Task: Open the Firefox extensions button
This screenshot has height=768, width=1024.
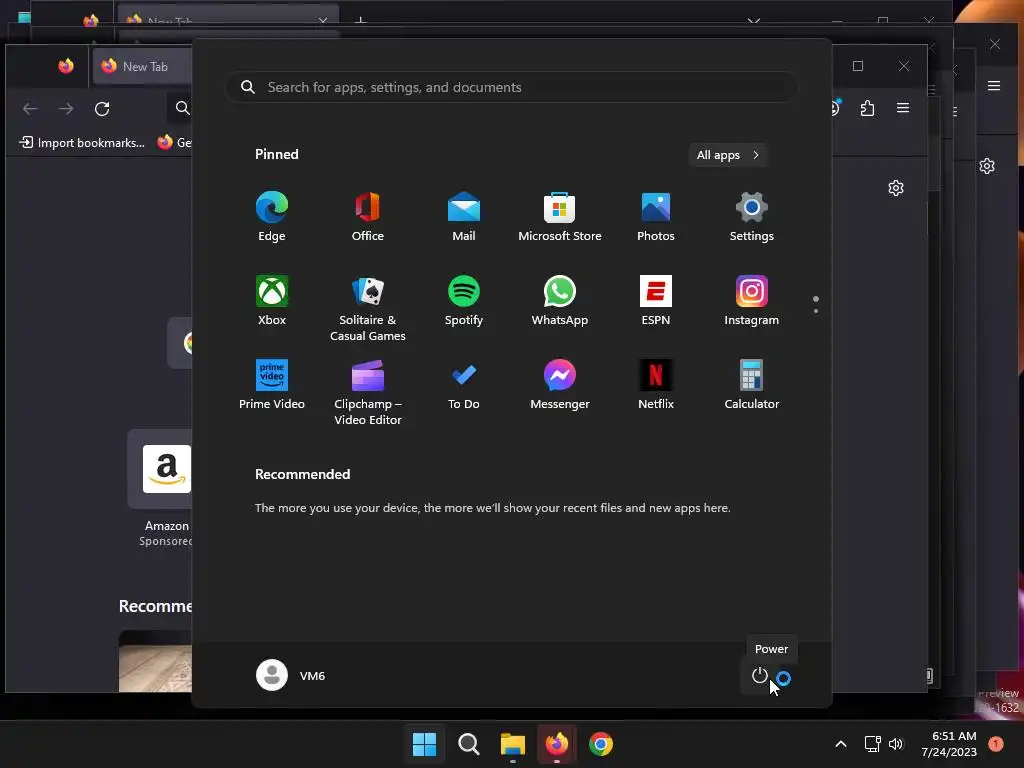Action: tap(867, 108)
